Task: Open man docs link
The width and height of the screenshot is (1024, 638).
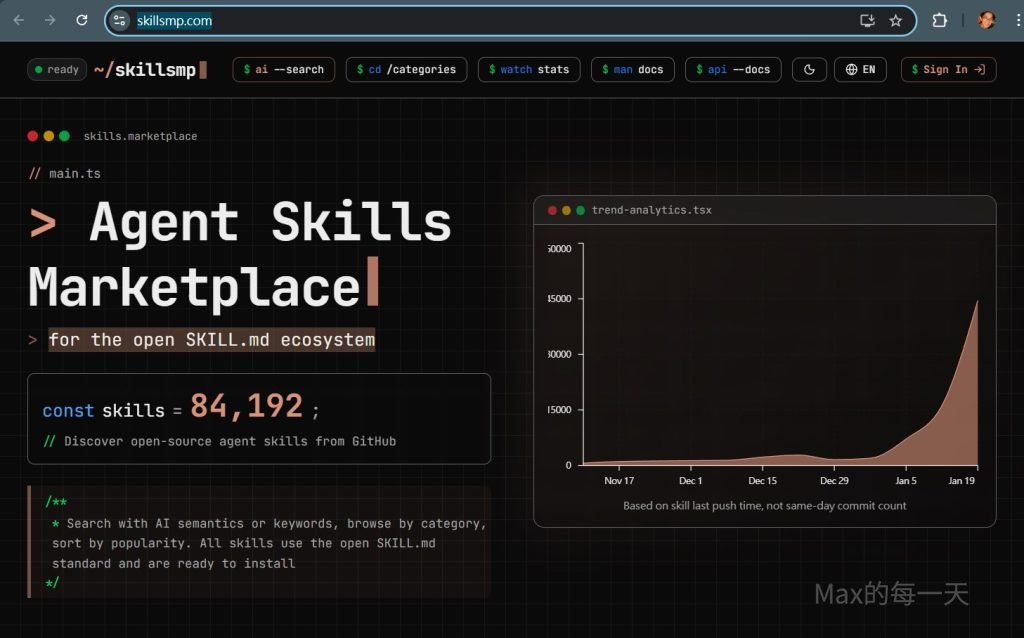Action: coord(632,69)
